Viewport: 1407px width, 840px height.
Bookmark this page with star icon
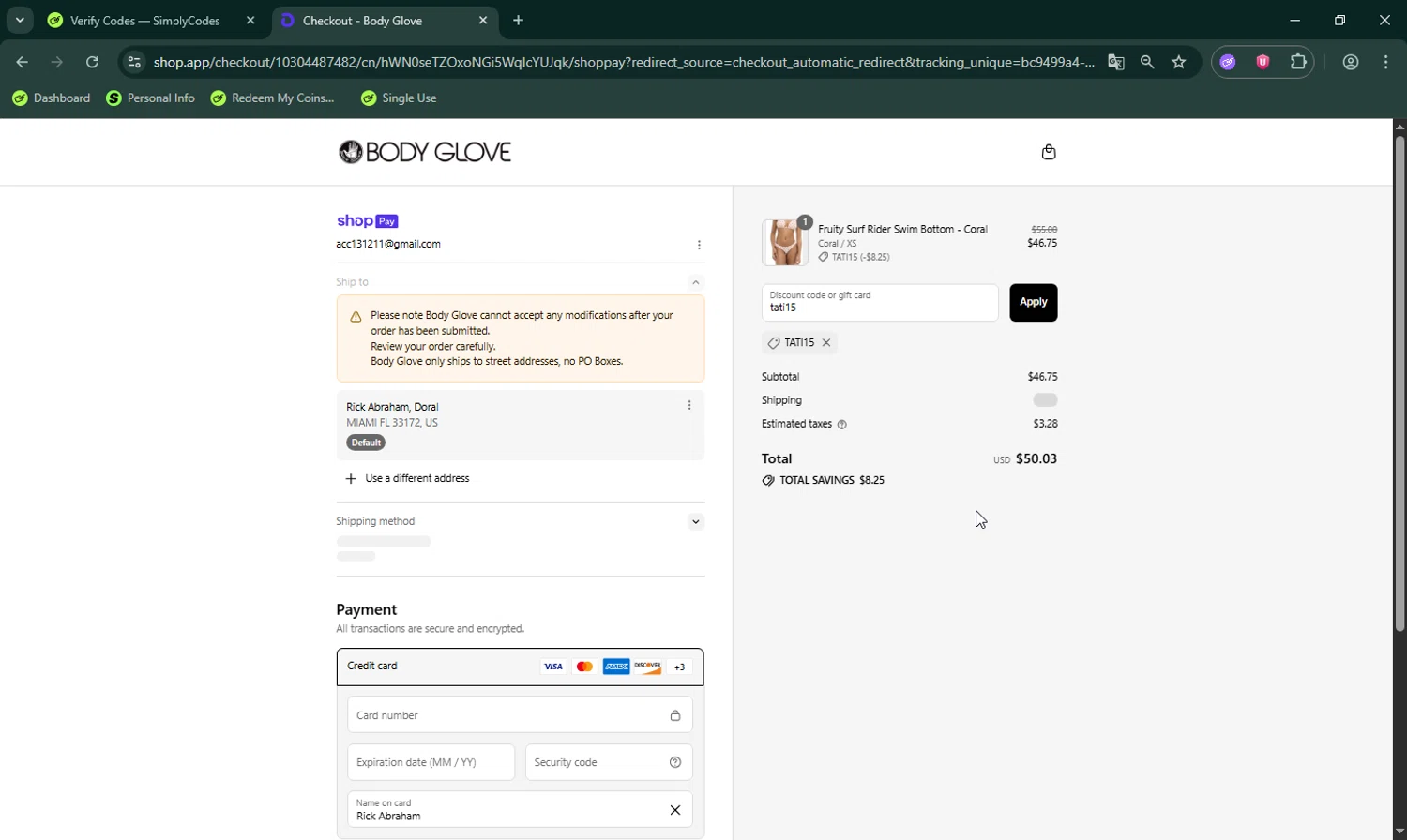(x=1179, y=62)
